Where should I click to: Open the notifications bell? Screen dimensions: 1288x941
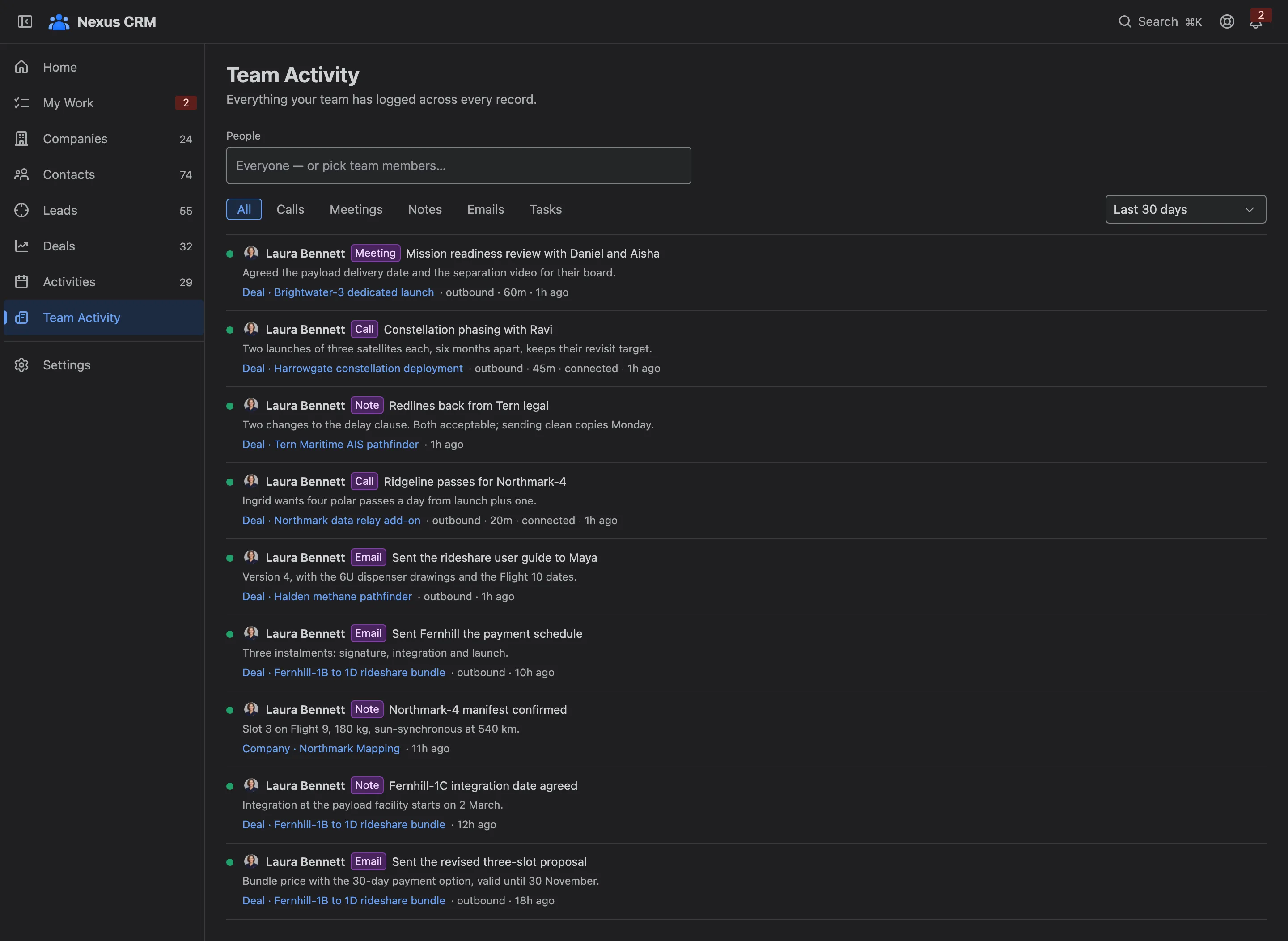[x=1255, y=23]
